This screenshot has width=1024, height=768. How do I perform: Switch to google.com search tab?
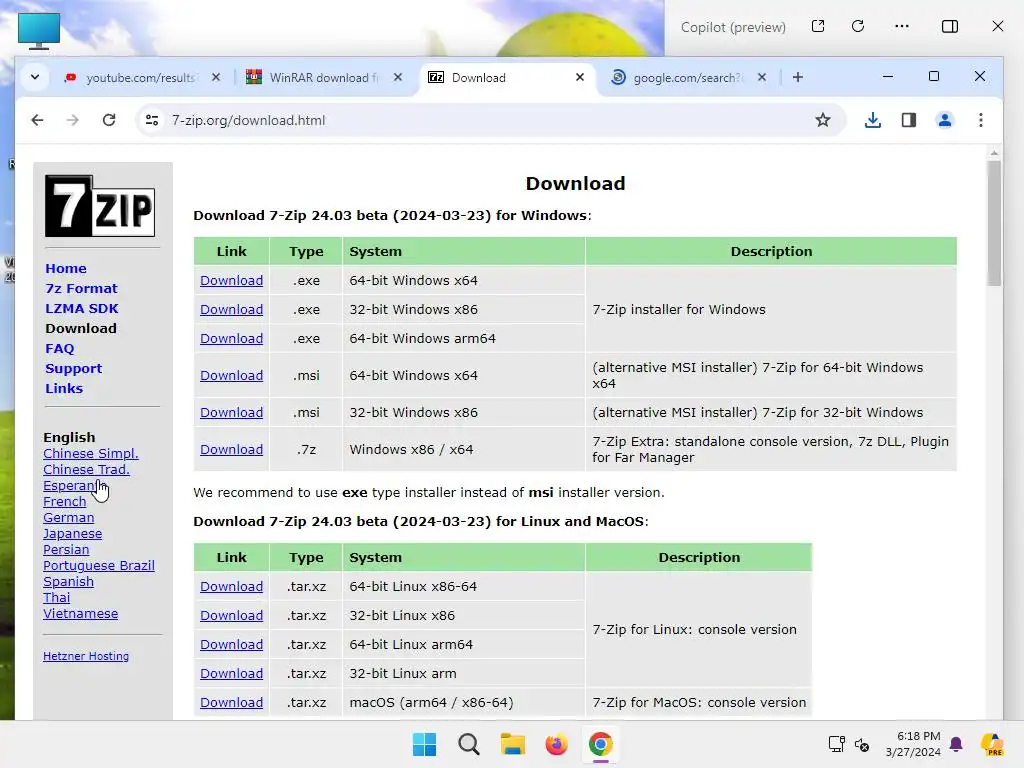click(686, 78)
